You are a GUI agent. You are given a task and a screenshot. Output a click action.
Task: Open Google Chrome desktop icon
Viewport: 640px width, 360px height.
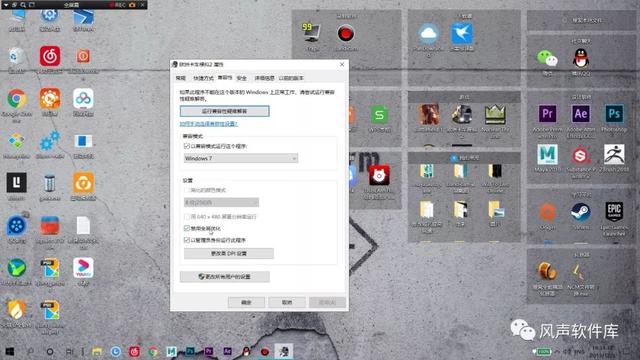(16, 99)
